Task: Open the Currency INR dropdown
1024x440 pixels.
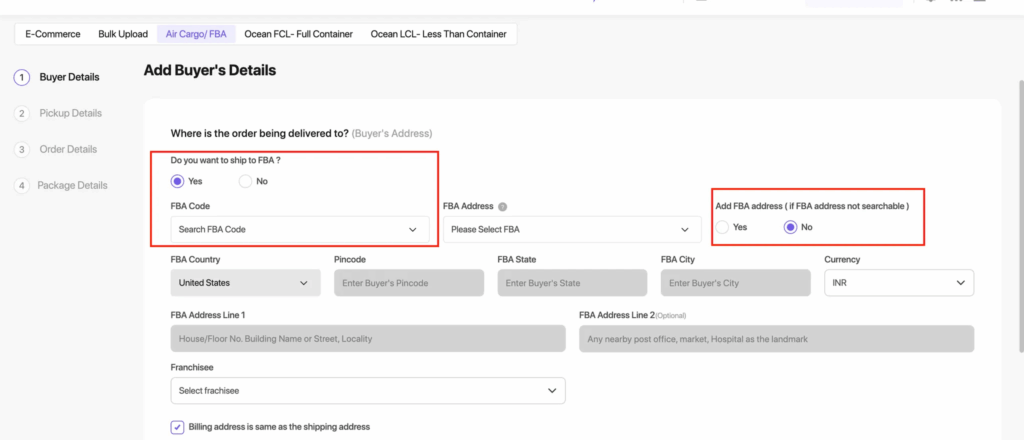Action: (x=898, y=283)
